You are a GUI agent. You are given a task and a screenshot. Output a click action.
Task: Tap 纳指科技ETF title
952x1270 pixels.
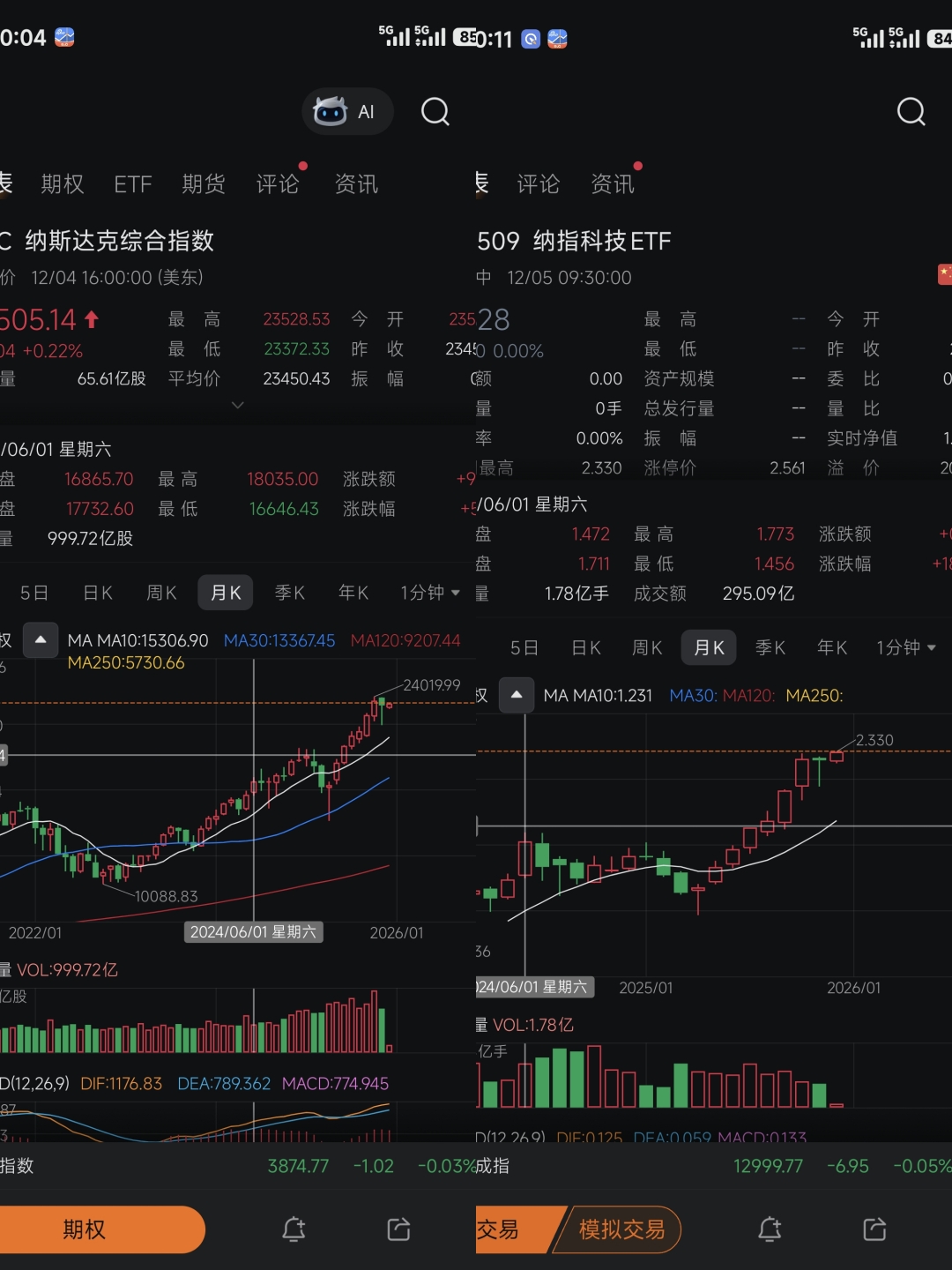tap(602, 241)
